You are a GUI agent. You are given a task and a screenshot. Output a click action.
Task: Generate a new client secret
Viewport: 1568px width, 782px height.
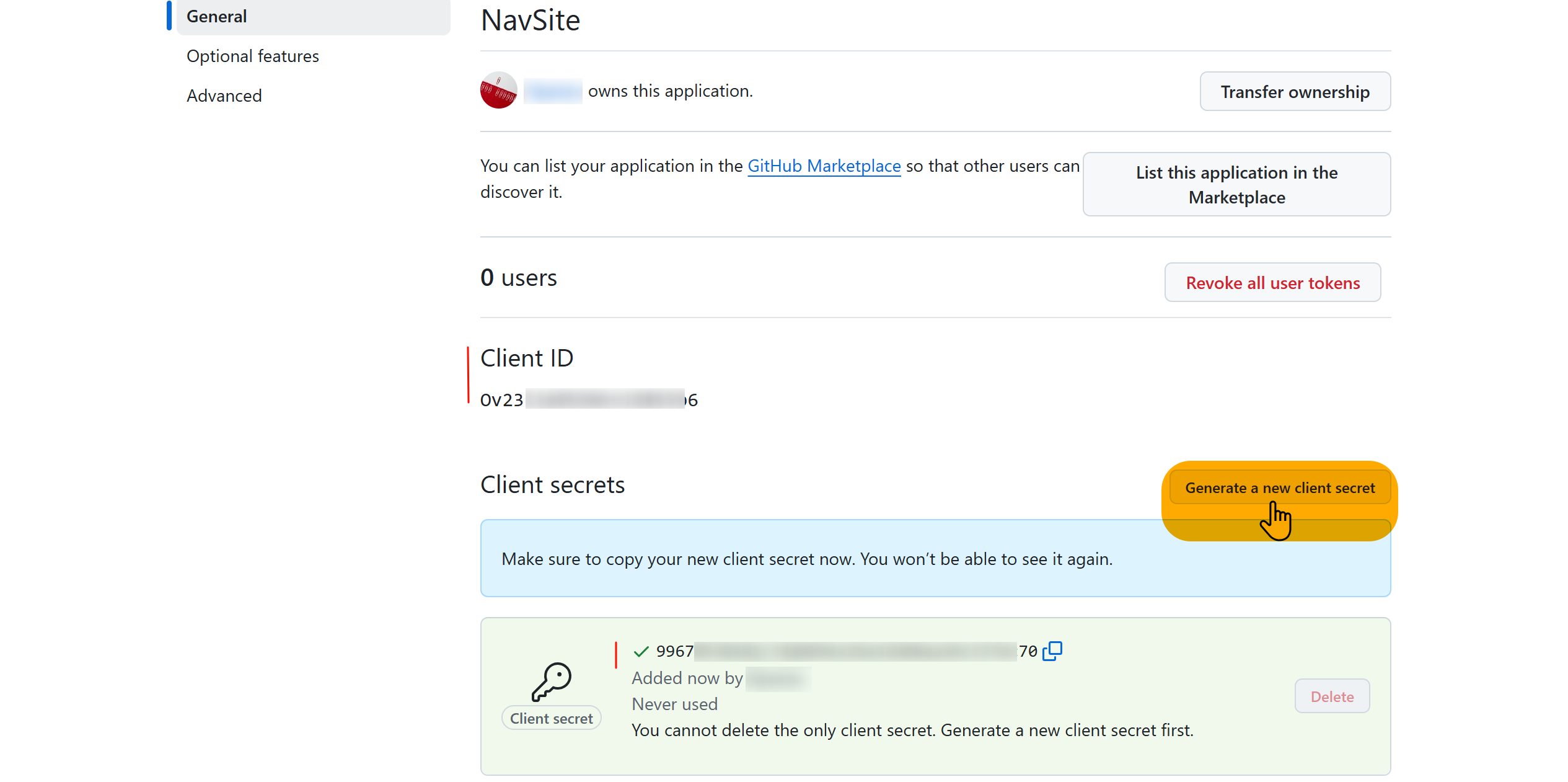[1279, 488]
